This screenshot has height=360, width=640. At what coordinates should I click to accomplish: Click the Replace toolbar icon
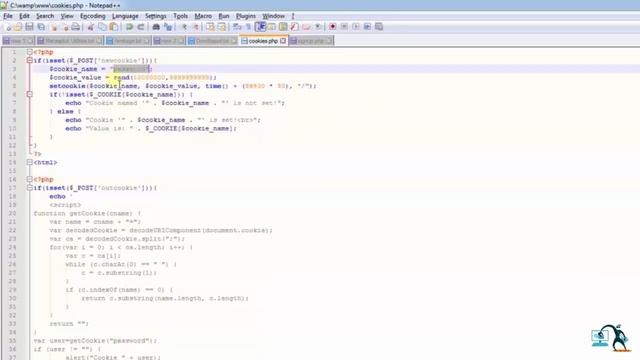(x=168, y=27)
